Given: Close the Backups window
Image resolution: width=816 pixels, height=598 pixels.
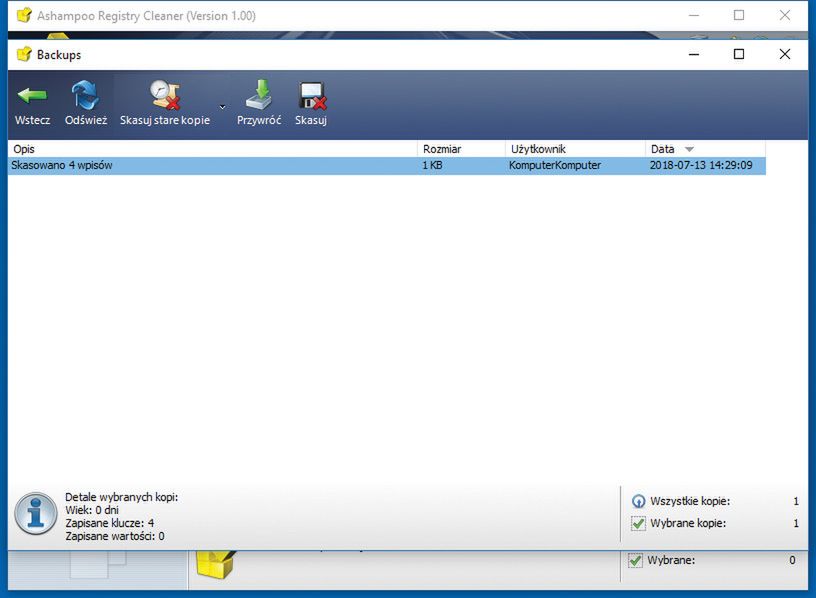Looking at the screenshot, I should coord(785,54).
